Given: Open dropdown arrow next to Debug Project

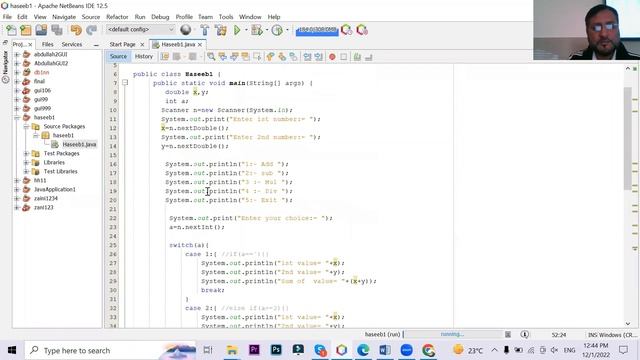Looking at the screenshot, I should click(267, 30).
